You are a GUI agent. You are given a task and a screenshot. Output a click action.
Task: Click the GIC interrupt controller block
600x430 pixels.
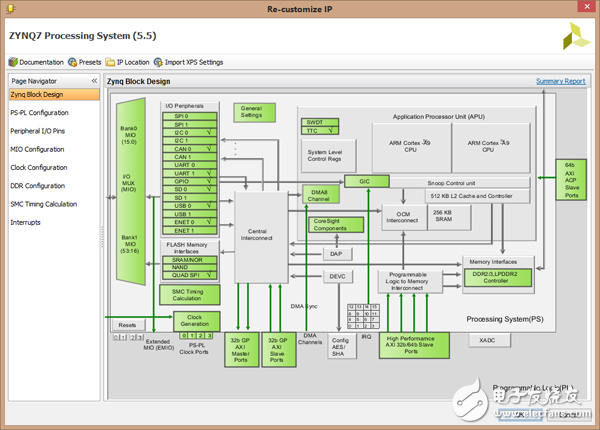click(x=365, y=182)
